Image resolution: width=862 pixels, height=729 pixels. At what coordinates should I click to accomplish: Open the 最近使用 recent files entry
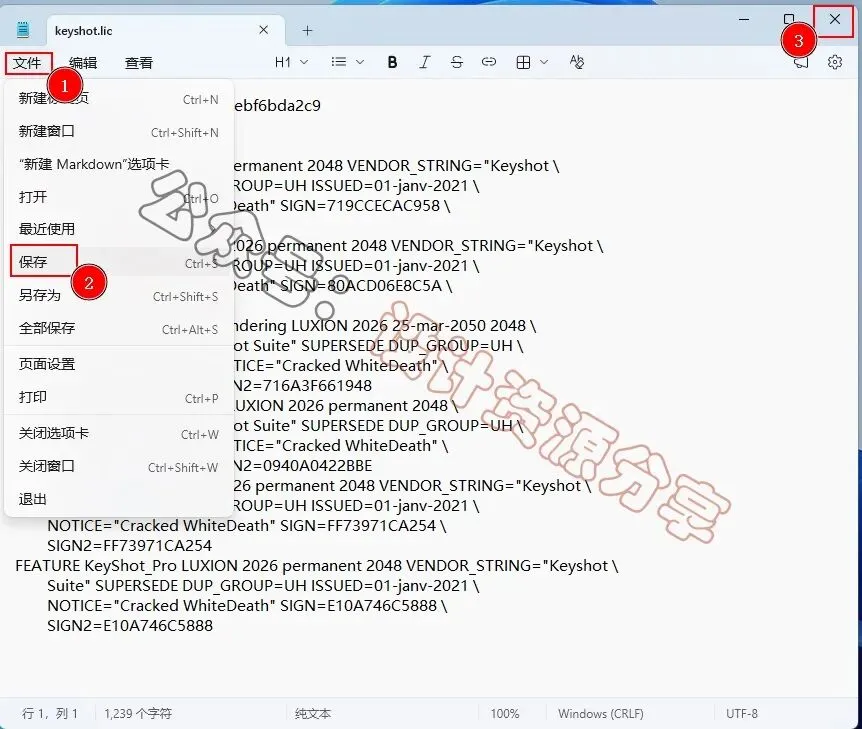[119, 229]
